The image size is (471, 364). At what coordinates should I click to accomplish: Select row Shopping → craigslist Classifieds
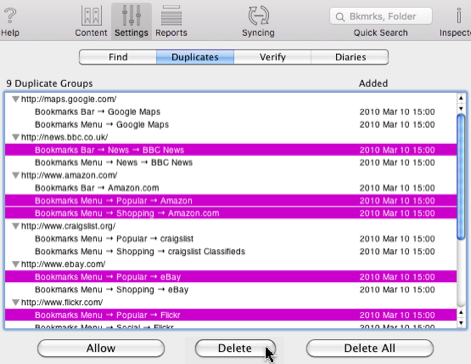pyautogui.click(x=231, y=251)
